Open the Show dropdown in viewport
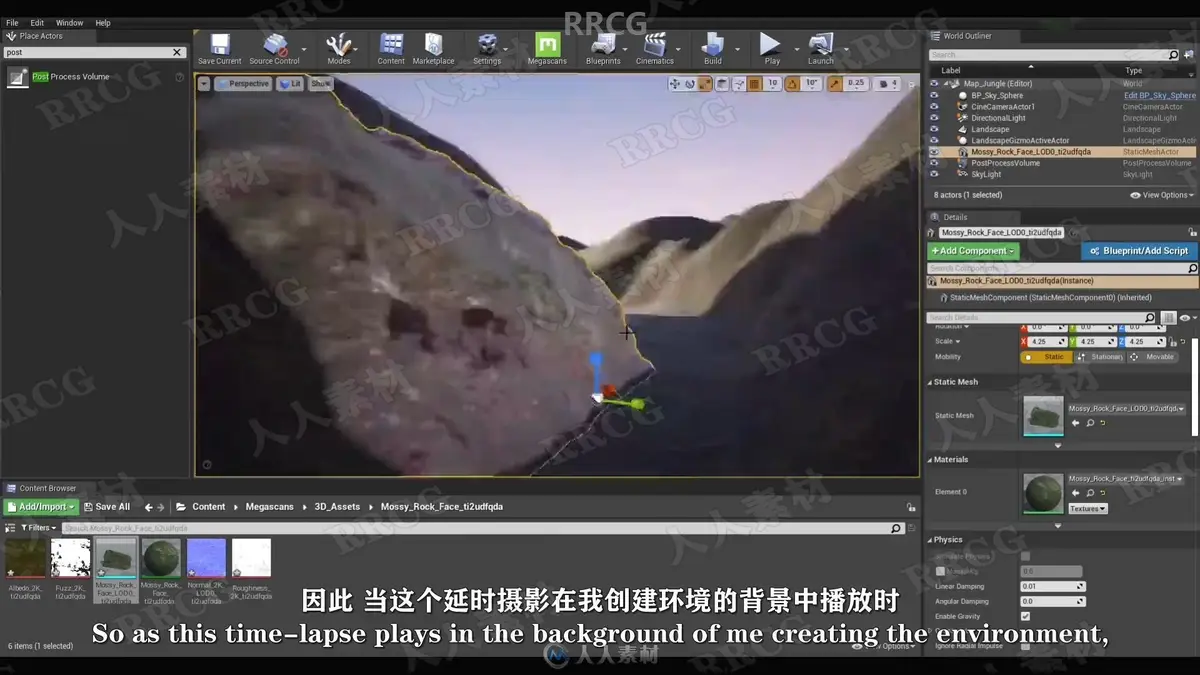This screenshot has width=1200, height=675. [x=320, y=84]
